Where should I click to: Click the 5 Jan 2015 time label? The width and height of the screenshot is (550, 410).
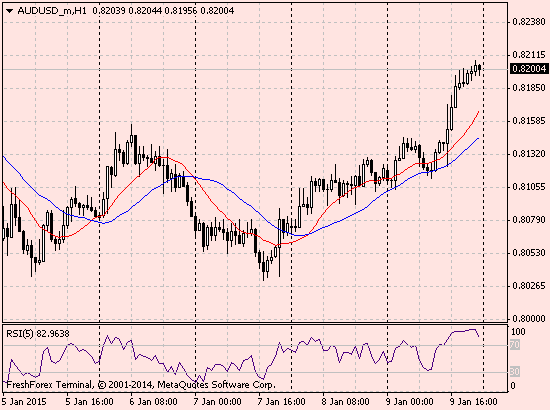click(25, 402)
